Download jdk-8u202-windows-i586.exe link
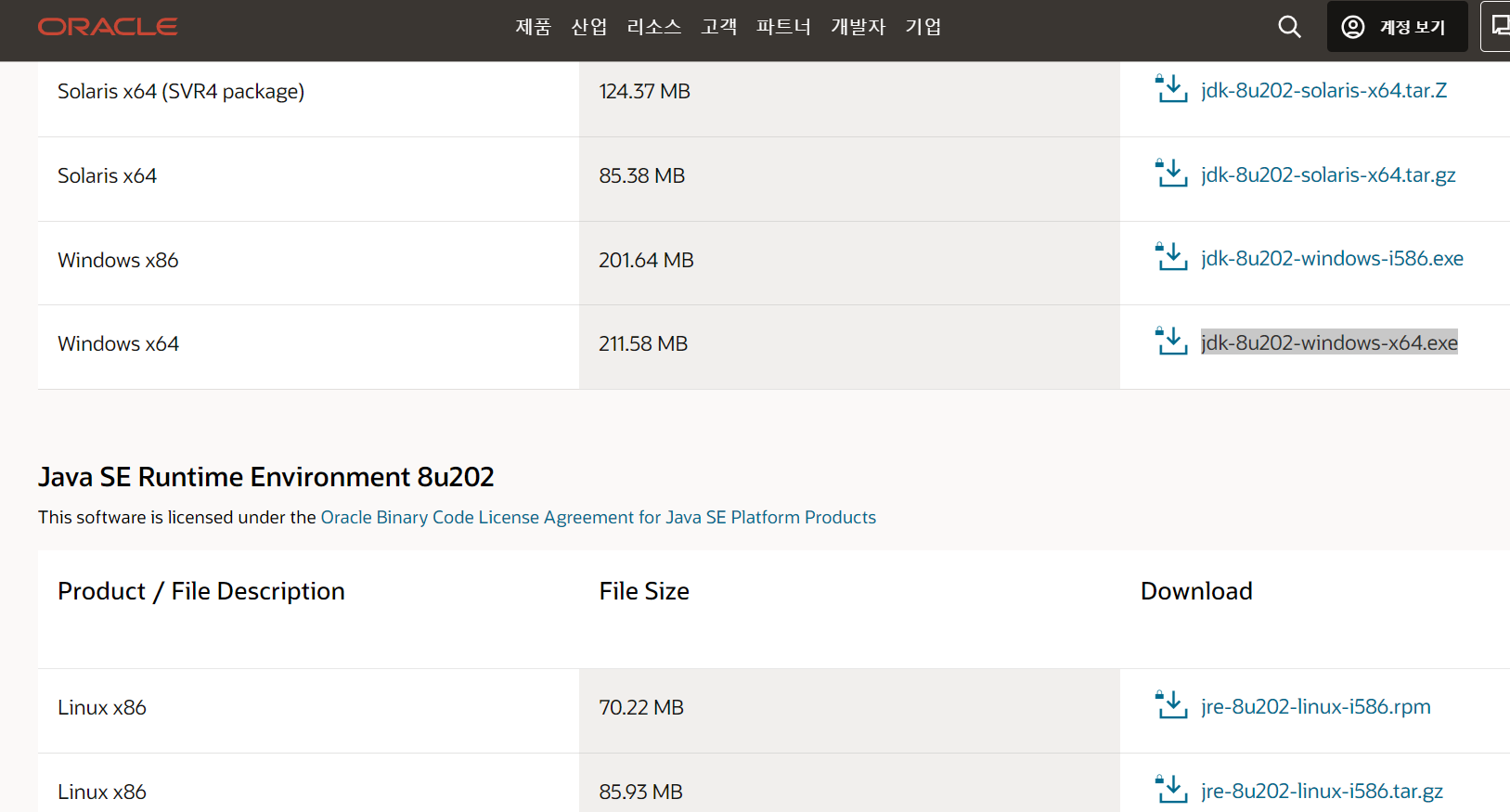The width and height of the screenshot is (1510, 812). tap(1332, 258)
